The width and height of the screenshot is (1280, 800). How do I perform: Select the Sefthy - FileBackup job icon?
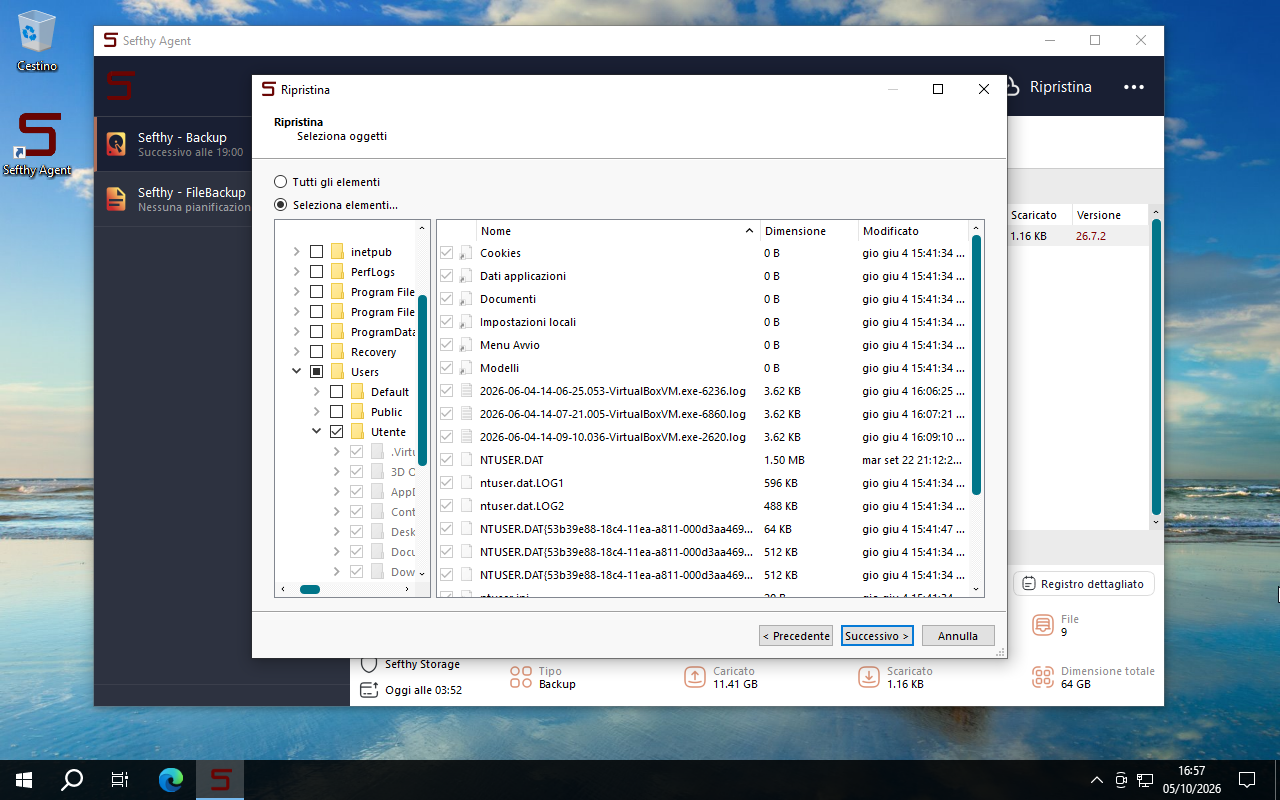[x=116, y=199]
